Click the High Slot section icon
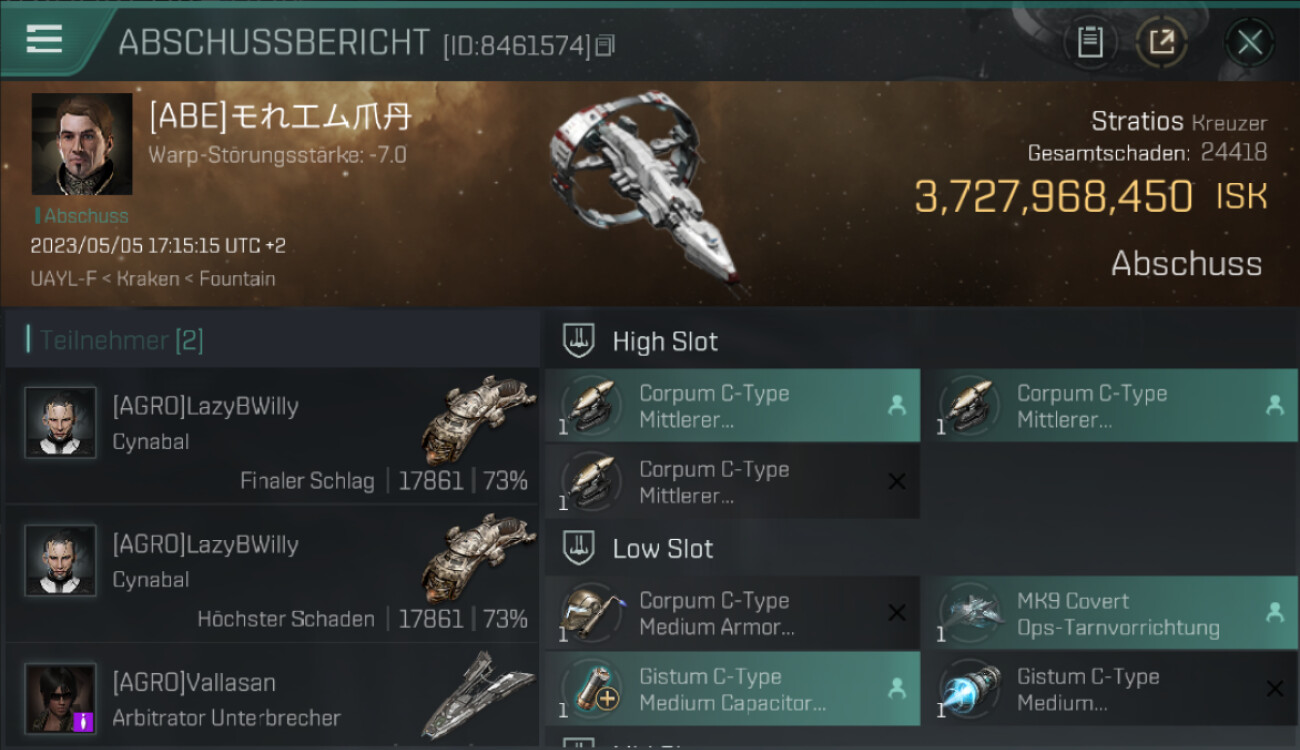Viewport: 1300px width, 750px height. 579,341
